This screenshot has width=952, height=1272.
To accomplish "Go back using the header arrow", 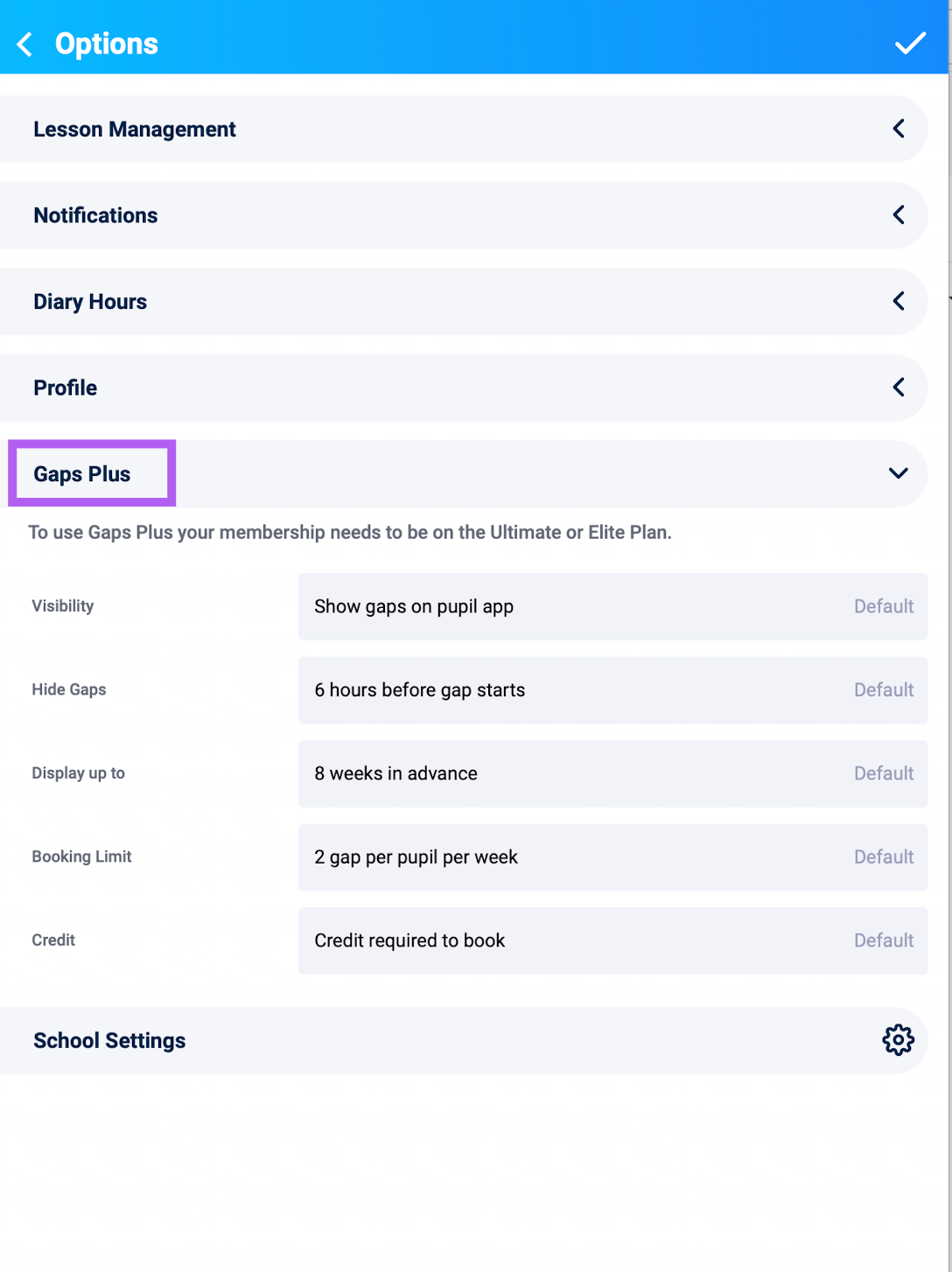I will [25, 44].
